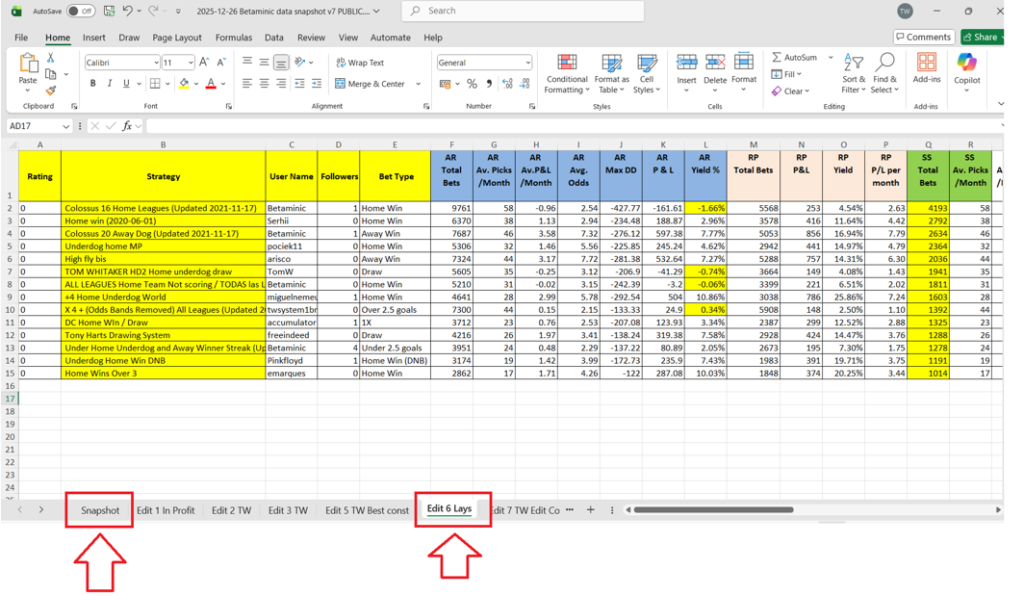The width and height of the screenshot is (1024, 596).
Task: Open the General number format dropdown
Action: (x=526, y=62)
